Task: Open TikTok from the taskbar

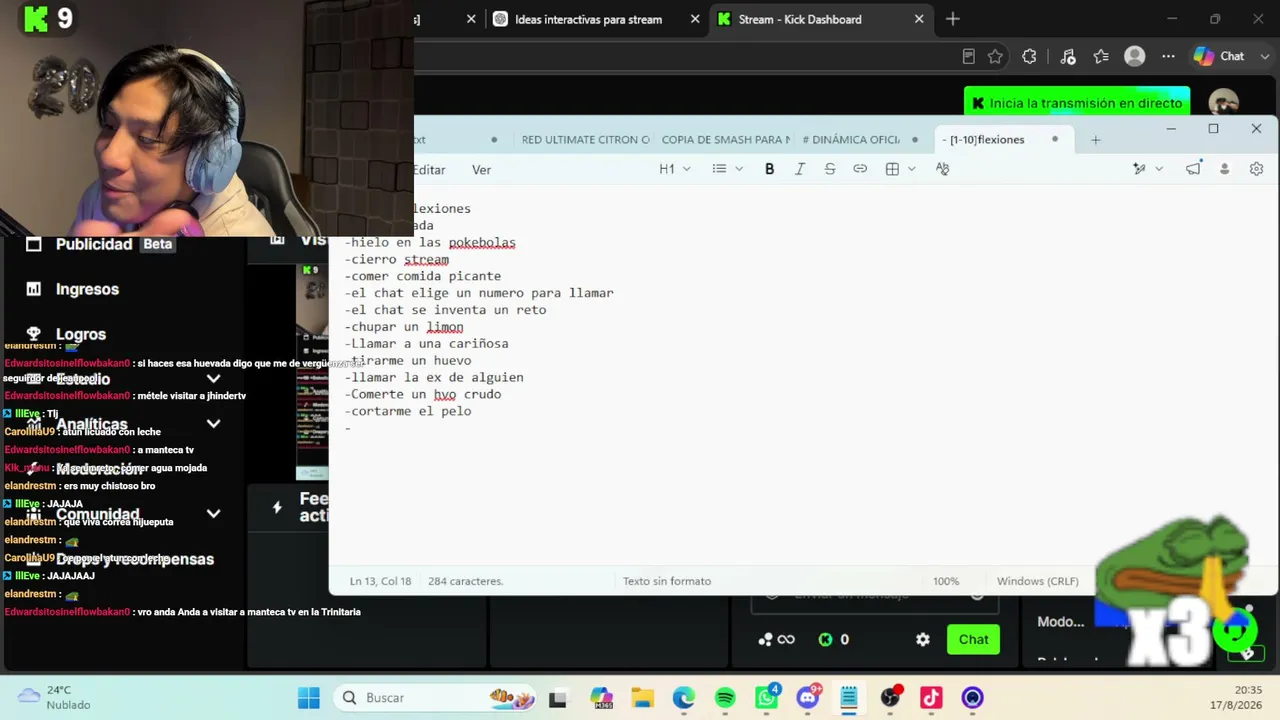Action: (x=931, y=698)
